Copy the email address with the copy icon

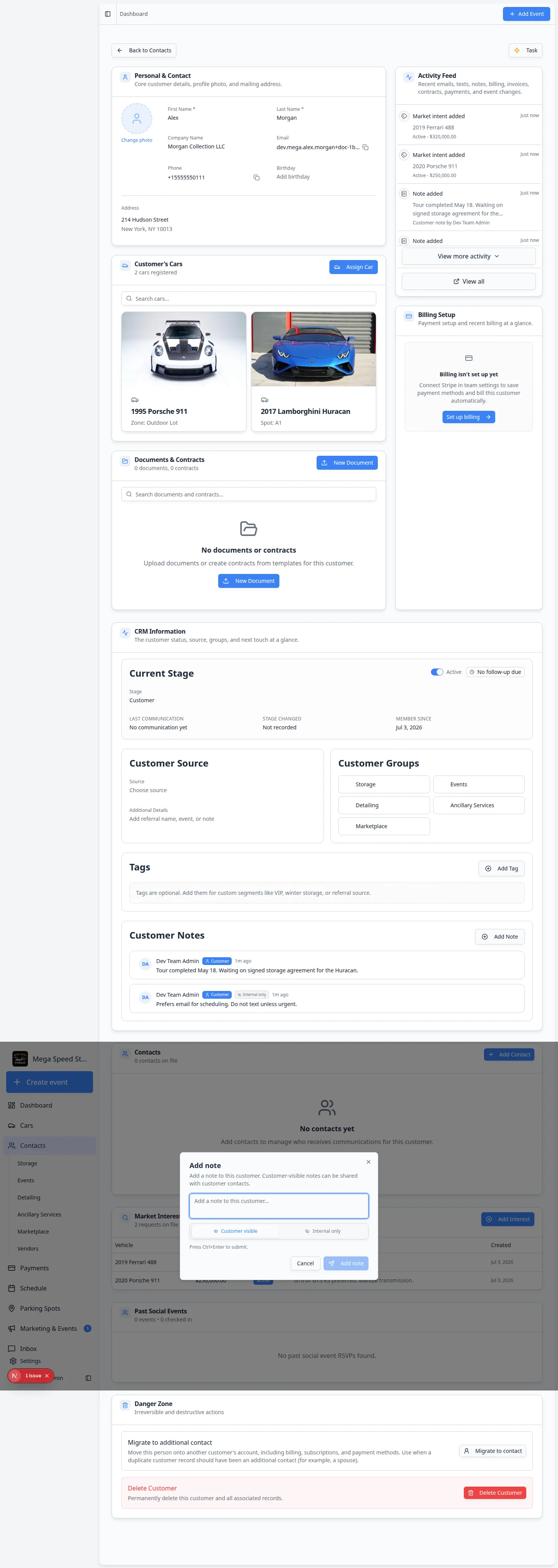(x=366, y=147)
